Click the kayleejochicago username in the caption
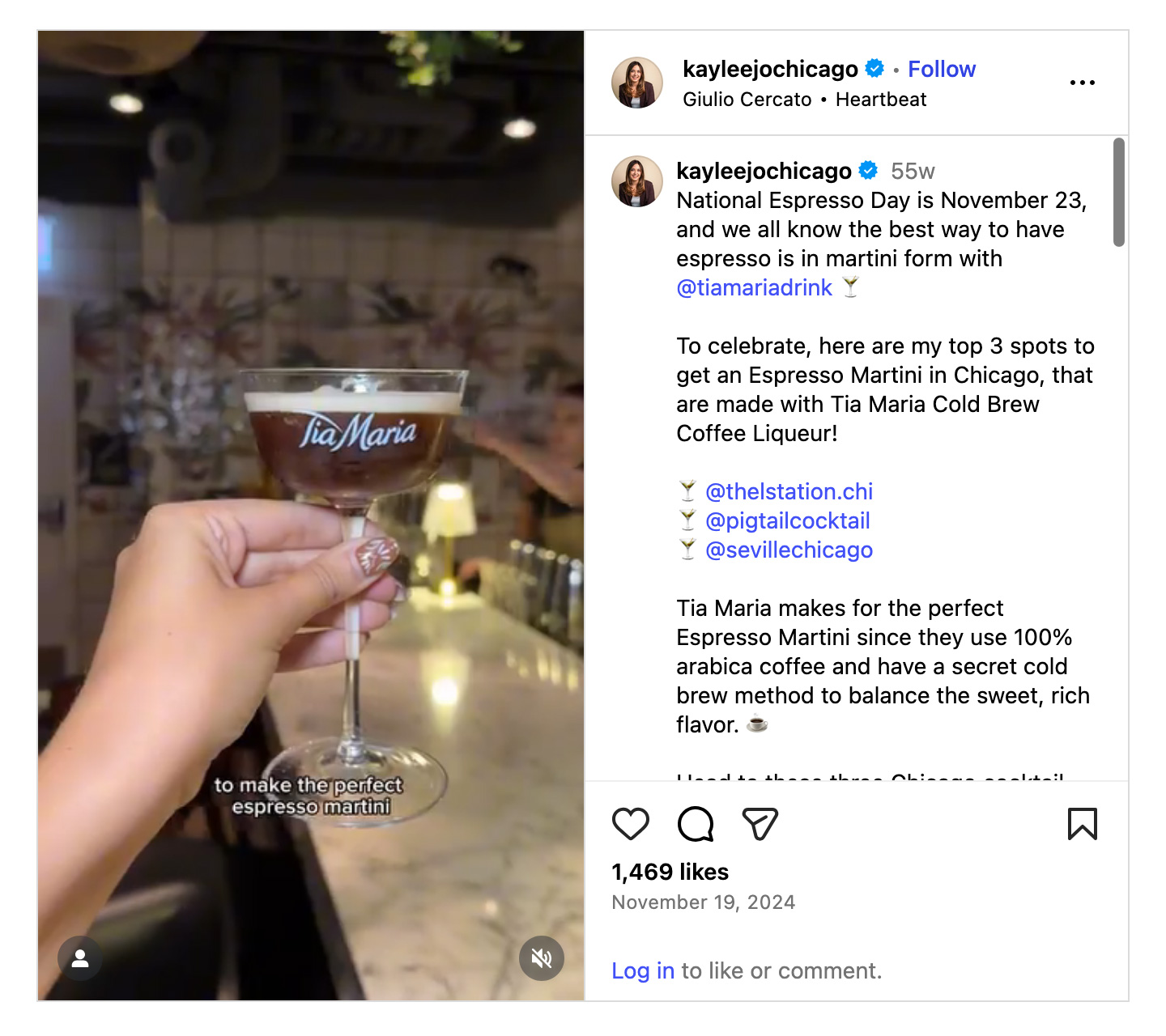The image size is (1166, 1036). coord(764,171)
